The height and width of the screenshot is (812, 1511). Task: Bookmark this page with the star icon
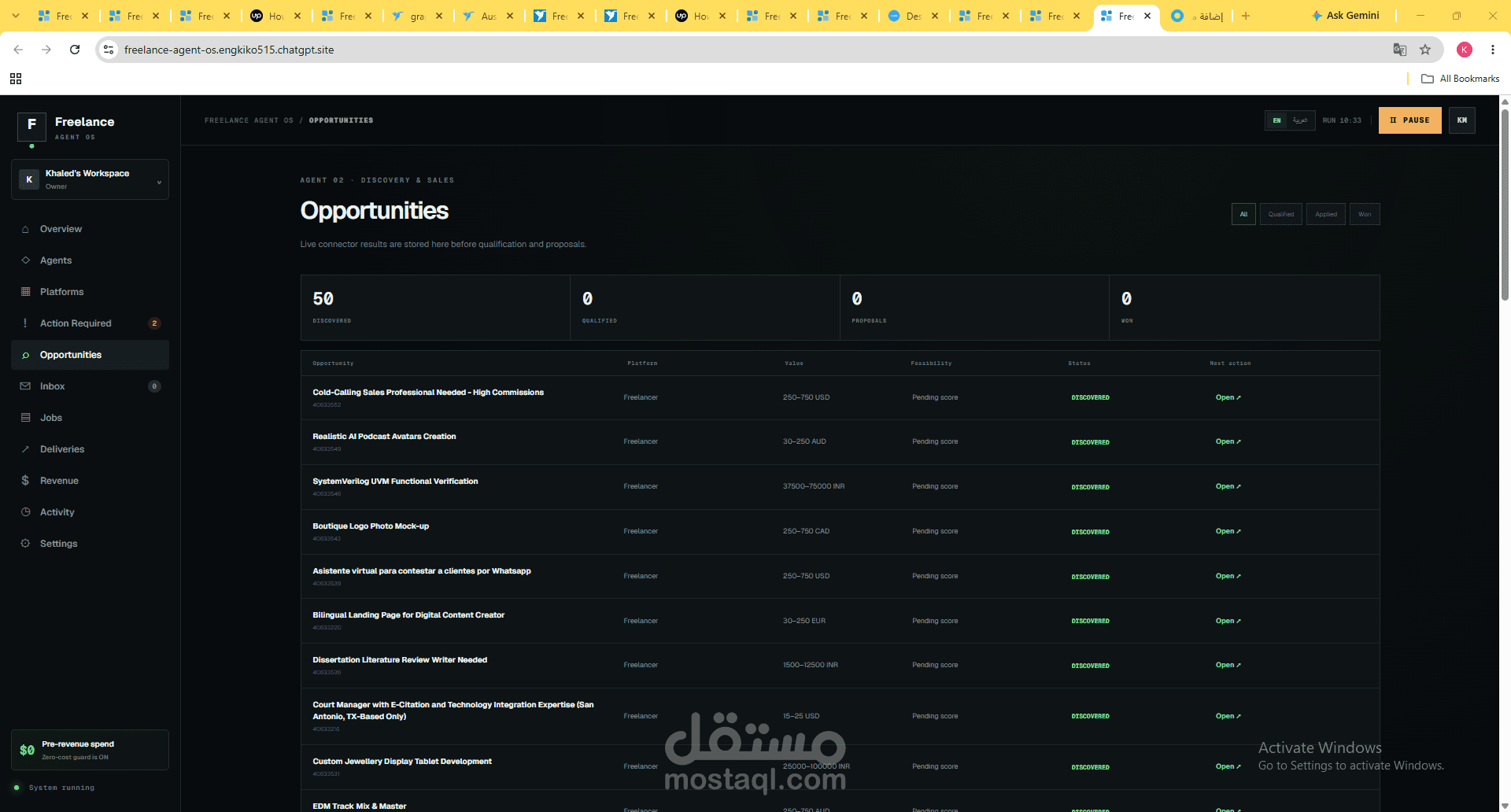[1425, 50]
